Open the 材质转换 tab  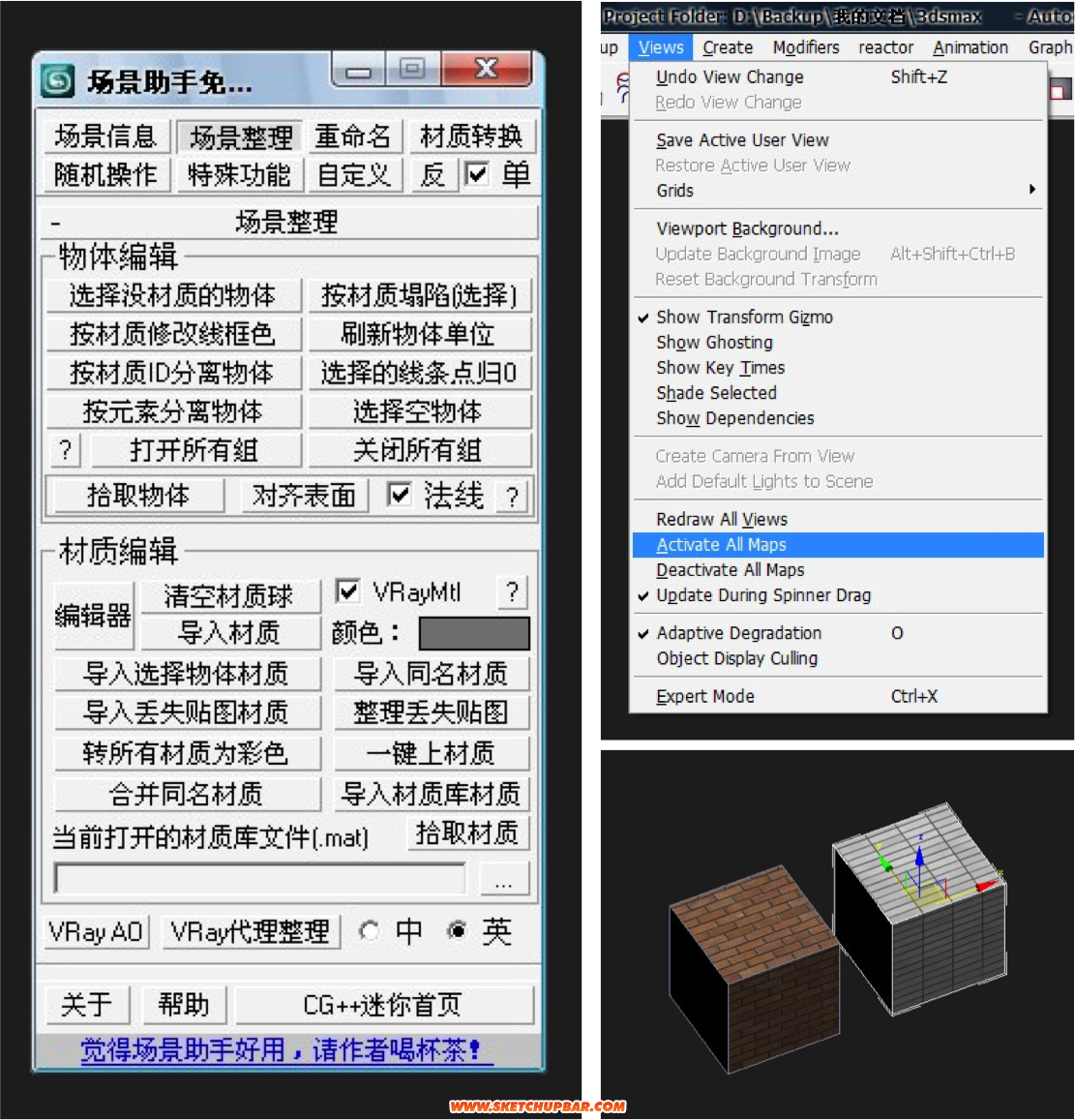pos(471,136)
